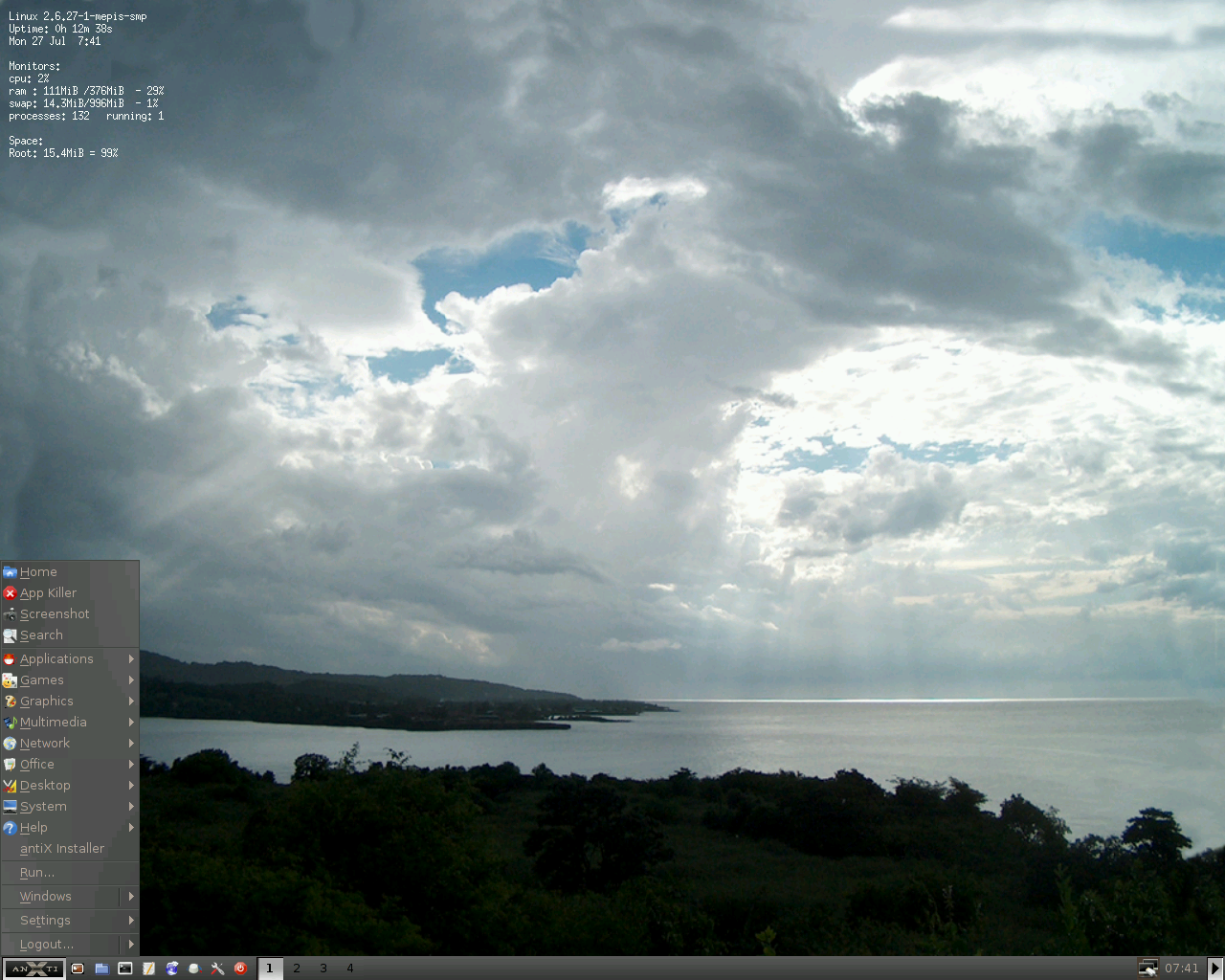Switch to workspace 2 in the pager

[x=297, y=969]
